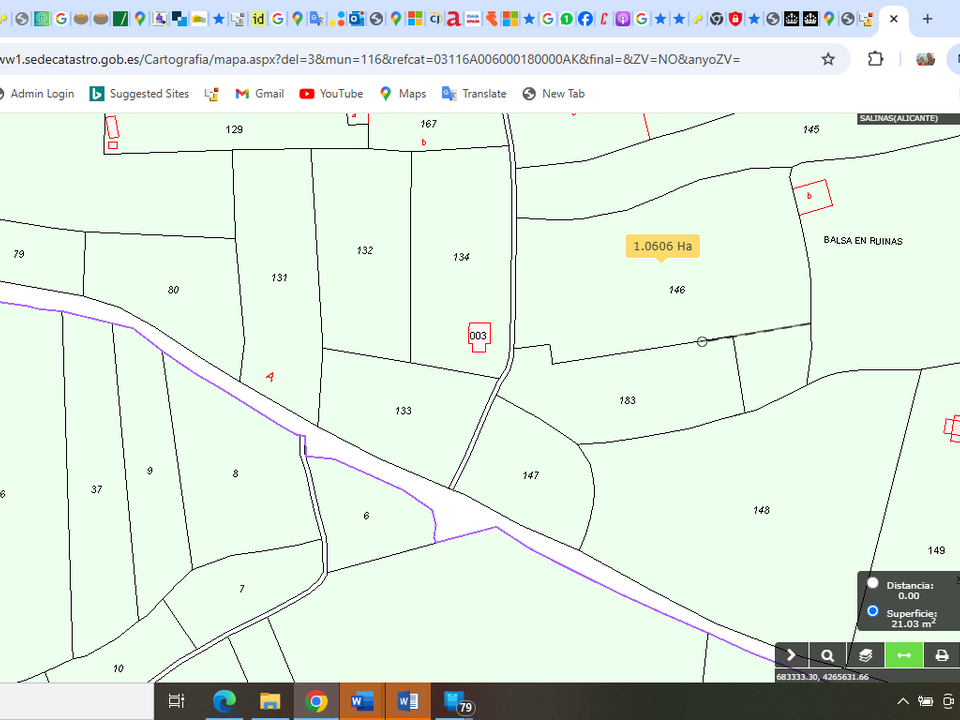Switch to the yellow 'id' tab
Screen dimensions: 960x720
coord(258,19)
